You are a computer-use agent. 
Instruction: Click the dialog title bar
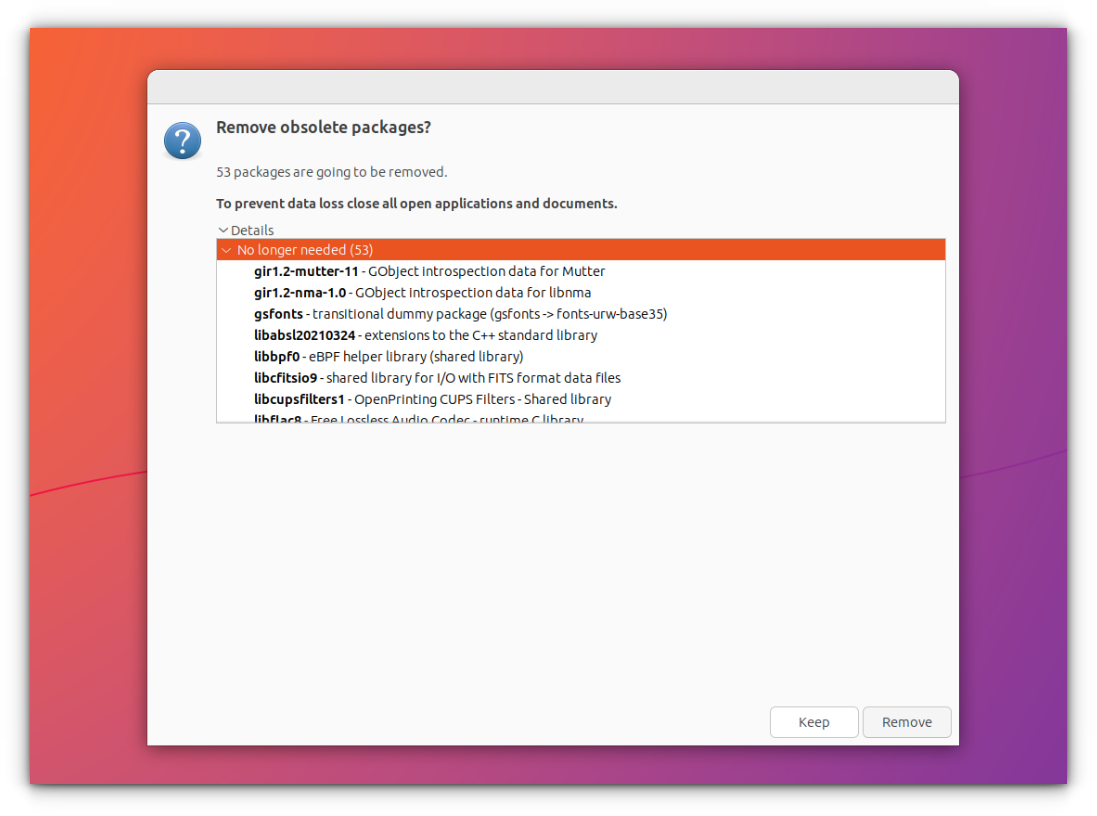[x=553, y=87]
